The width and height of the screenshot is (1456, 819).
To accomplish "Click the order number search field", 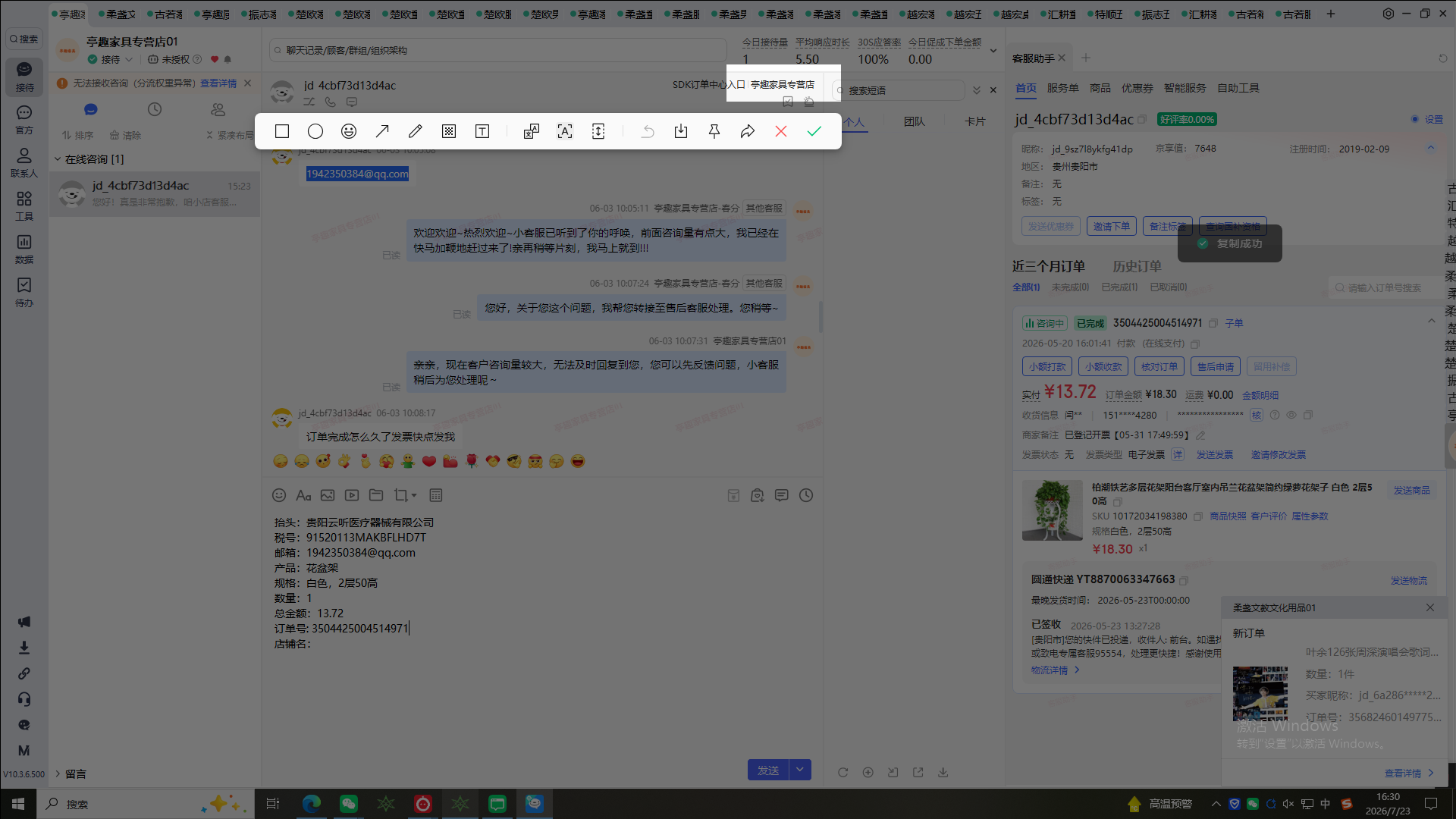I will [1385, 287].
